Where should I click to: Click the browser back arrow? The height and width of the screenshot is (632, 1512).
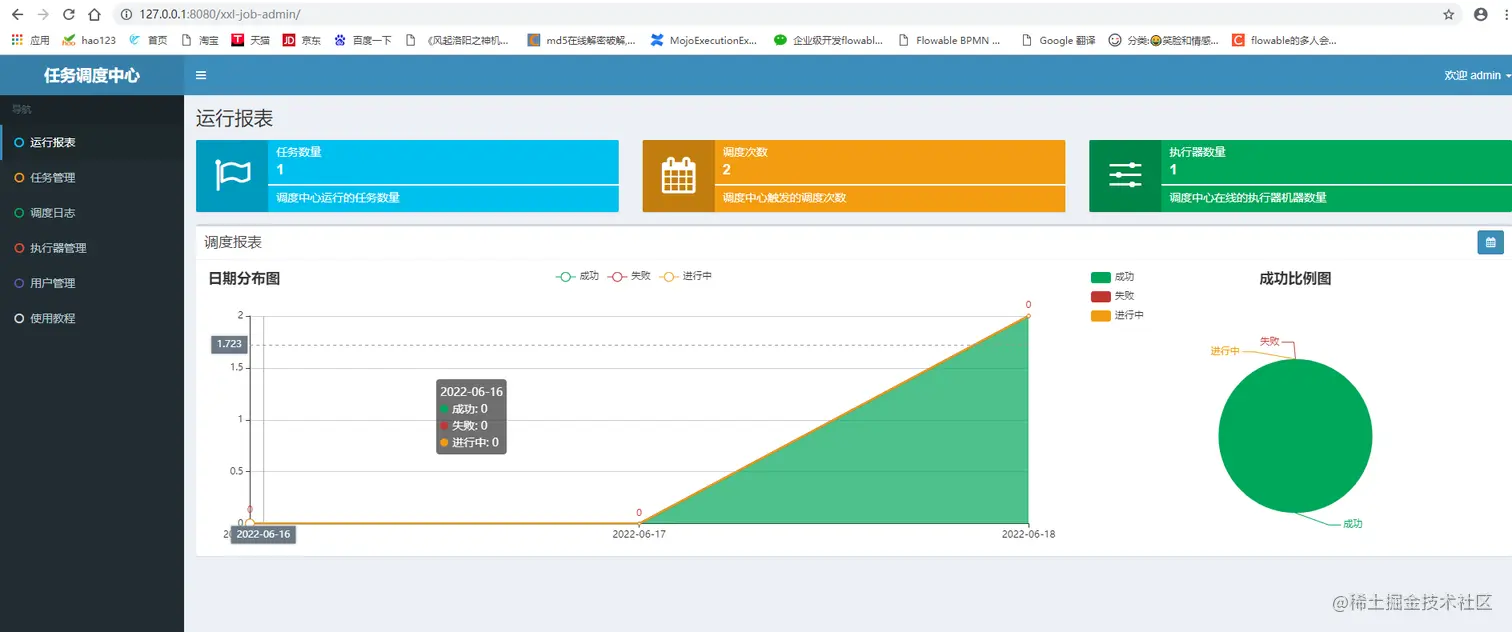point(17,15)
